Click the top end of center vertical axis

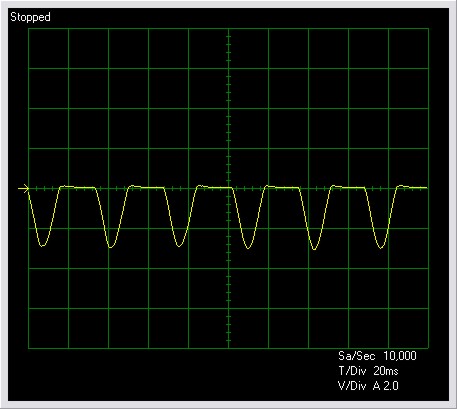tap(228, 30)
